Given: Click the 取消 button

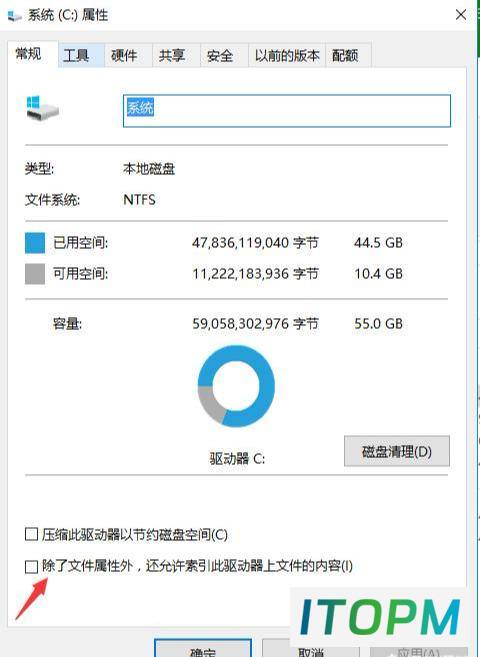Looking at the screenshot, I should [x=311, y=648].
